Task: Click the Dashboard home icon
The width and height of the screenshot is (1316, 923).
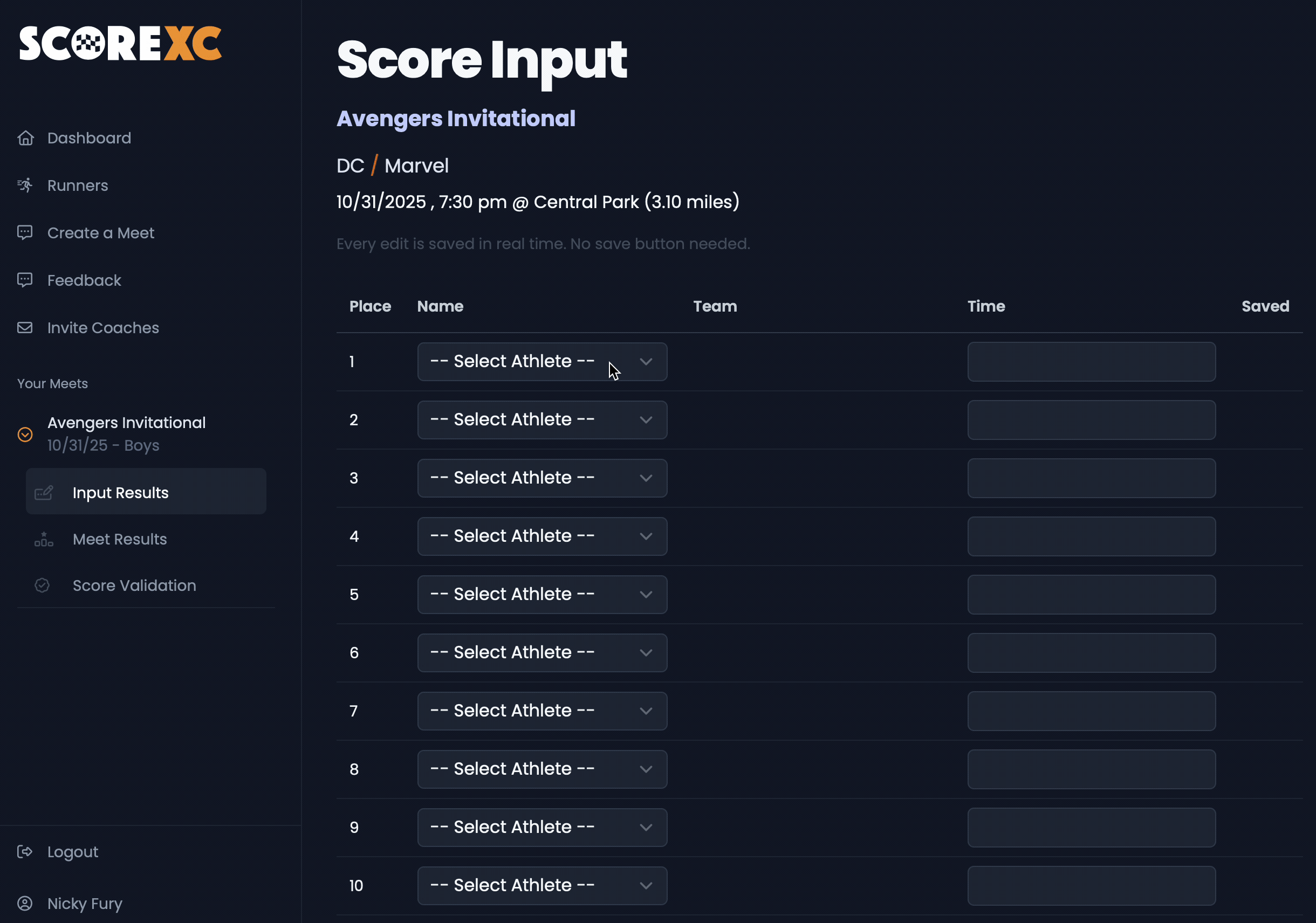Action: pos(25,138)
